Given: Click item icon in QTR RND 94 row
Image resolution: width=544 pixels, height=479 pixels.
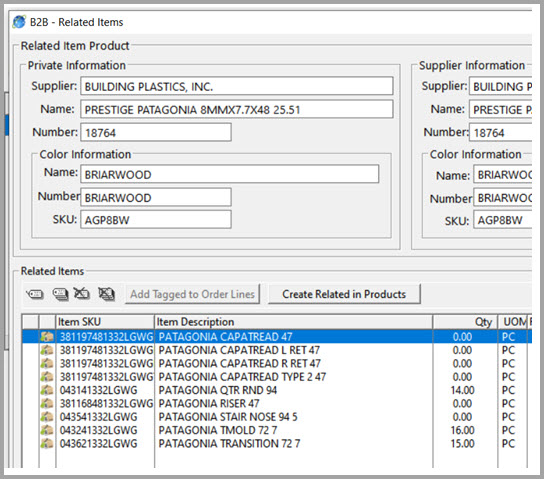Looking at the screenshot, I should tap(47, 390).
